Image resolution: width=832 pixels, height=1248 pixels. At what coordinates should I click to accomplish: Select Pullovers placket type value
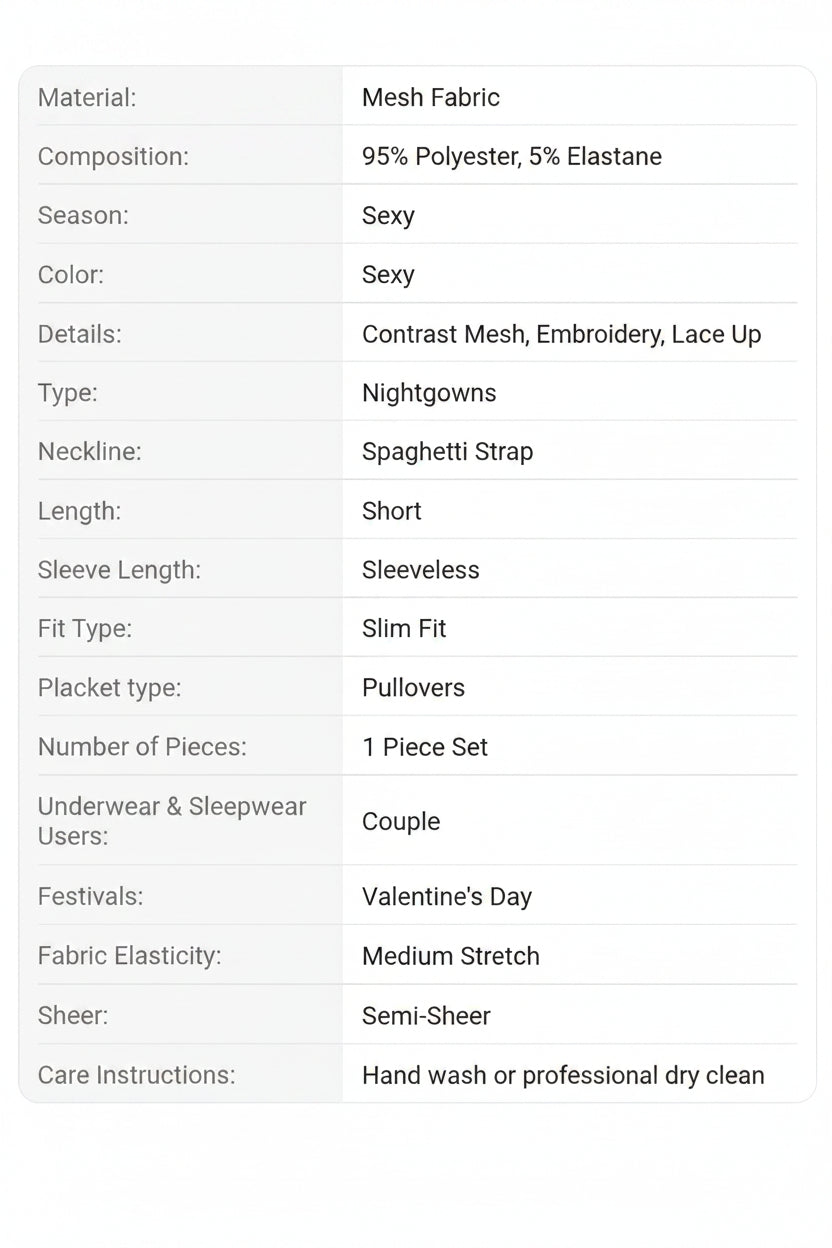pyautogui.click(x=413, y=688)
